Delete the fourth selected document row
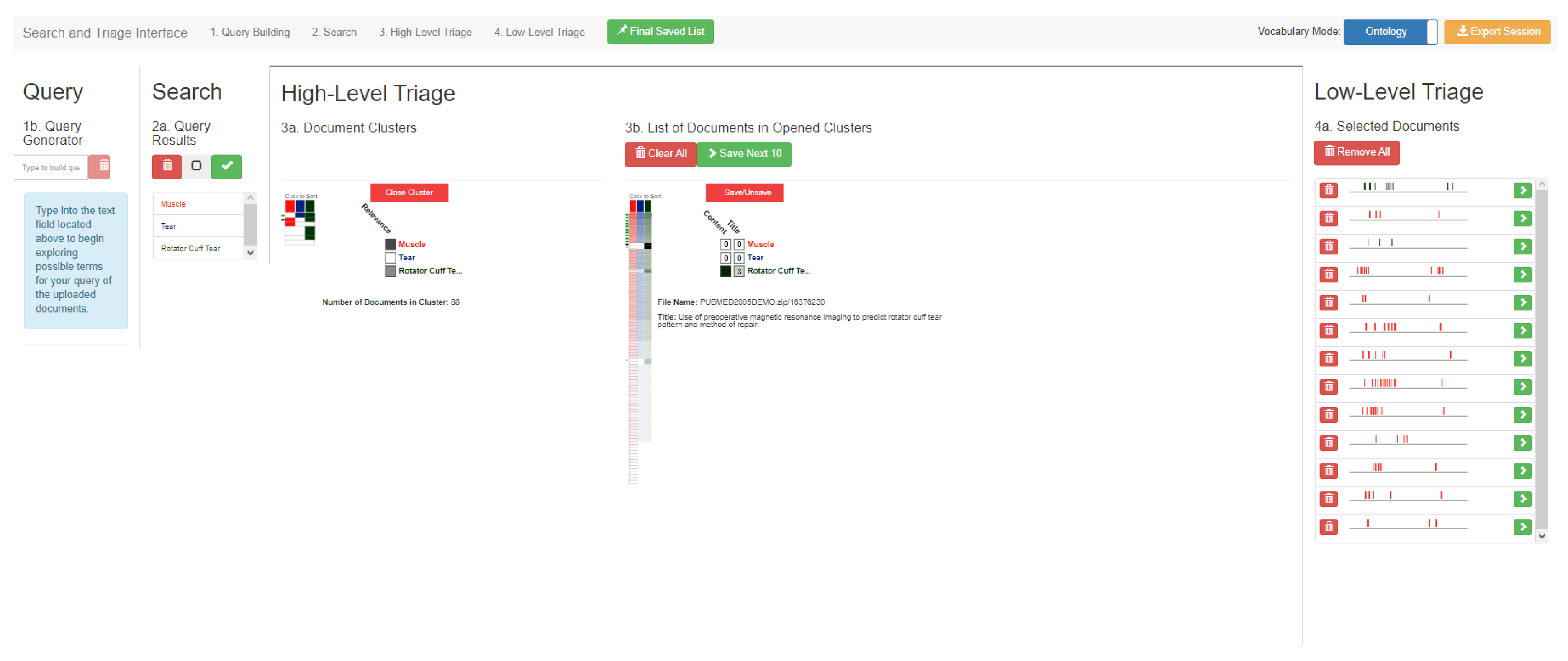 1329,274
